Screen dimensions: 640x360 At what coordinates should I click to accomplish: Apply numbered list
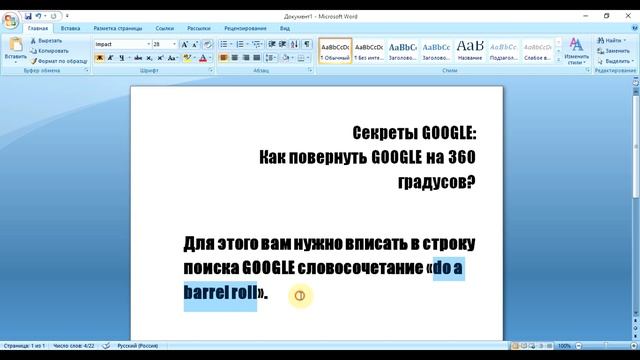240,44
